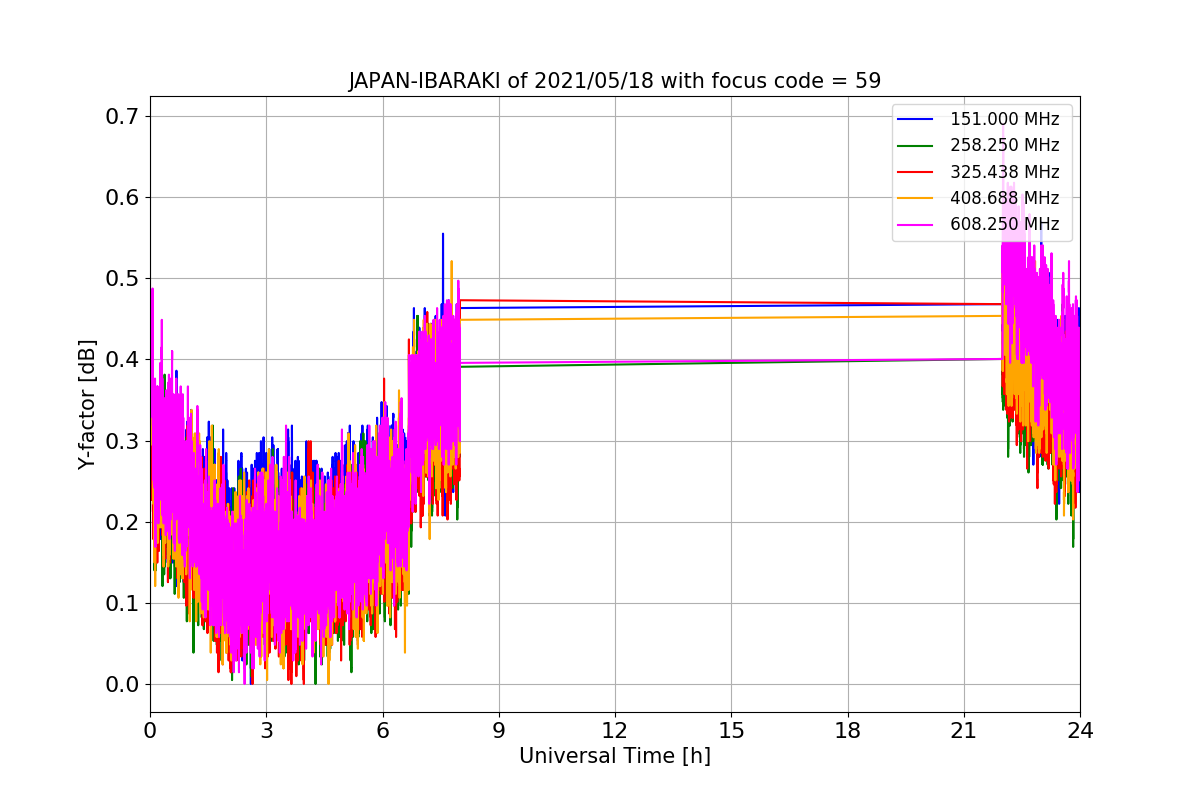Click the 21 tick on the x-axis
Image resolution: width=1200 pixels, height=800 pixels.
964,730
